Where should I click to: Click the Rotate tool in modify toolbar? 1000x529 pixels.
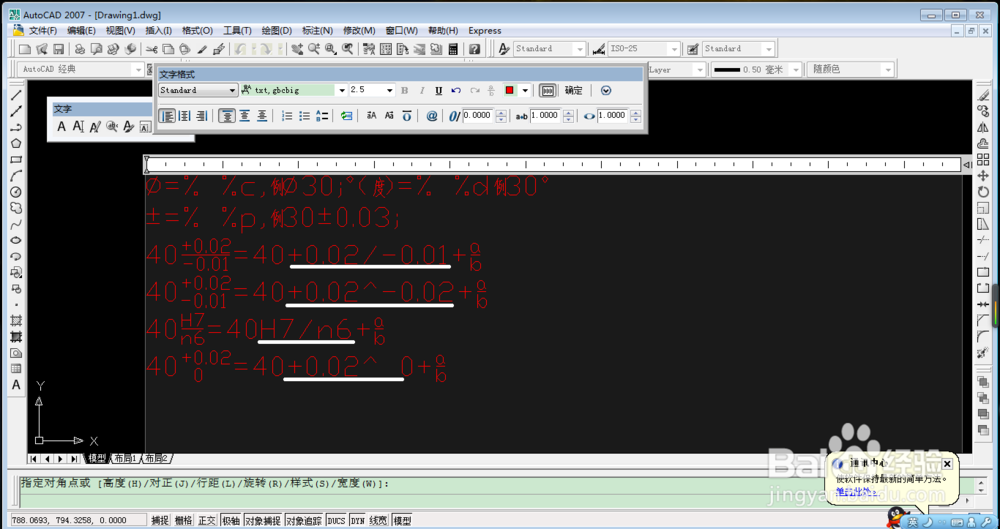983,191
